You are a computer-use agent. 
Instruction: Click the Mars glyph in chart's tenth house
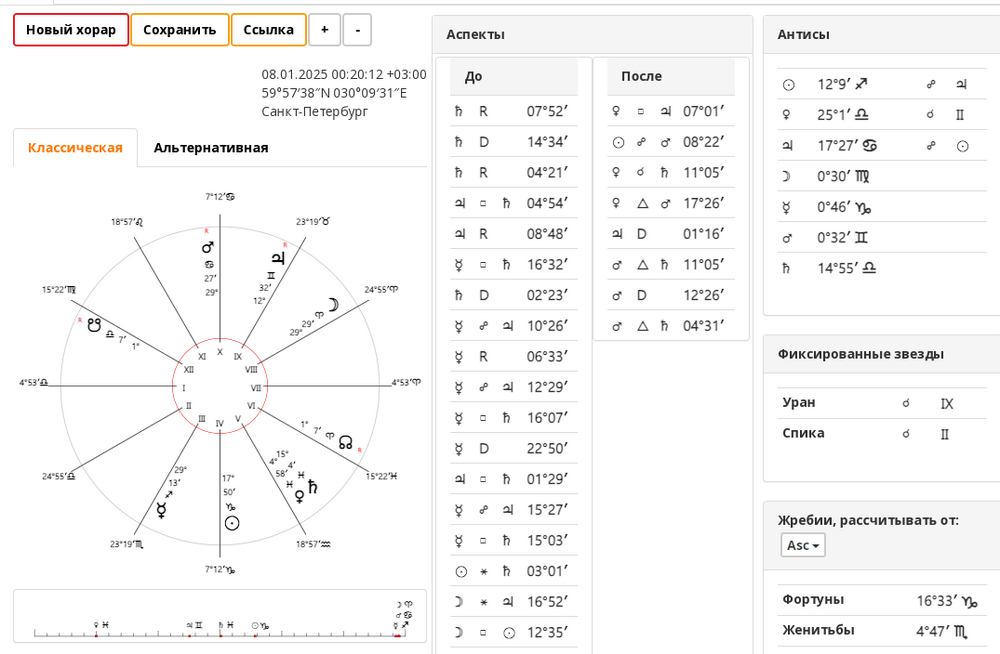[x=207, y=247]
